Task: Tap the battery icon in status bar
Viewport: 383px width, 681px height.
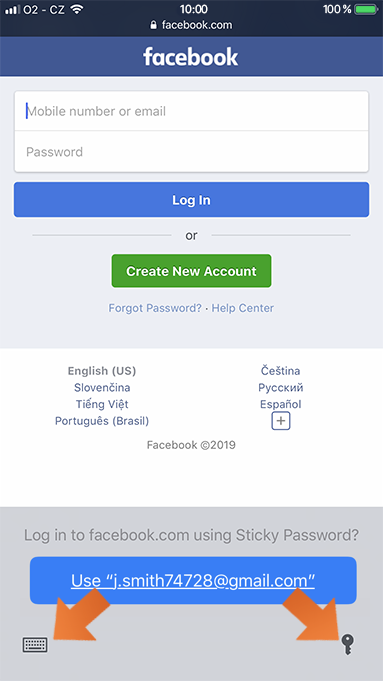Action: pyautogui.click(x=366, y=9)
